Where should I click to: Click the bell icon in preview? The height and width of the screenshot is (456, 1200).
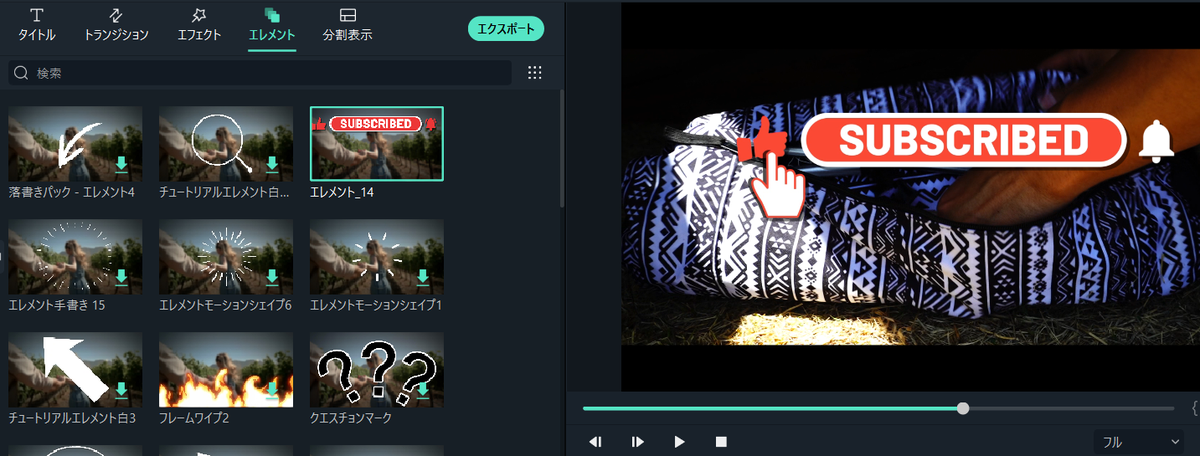coord(1158,141)
